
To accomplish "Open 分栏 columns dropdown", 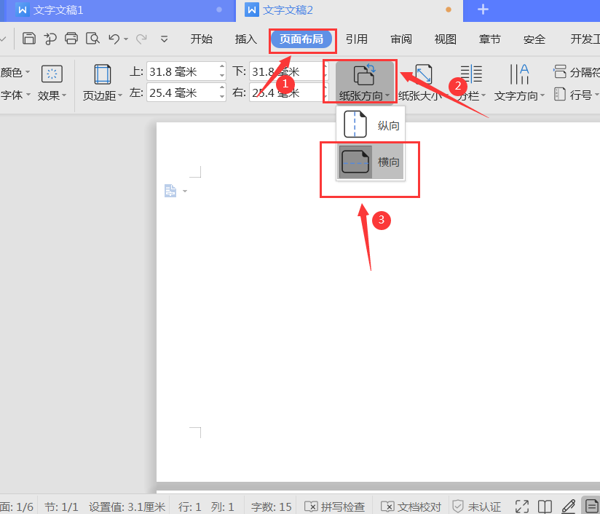I will coord(471,82).
